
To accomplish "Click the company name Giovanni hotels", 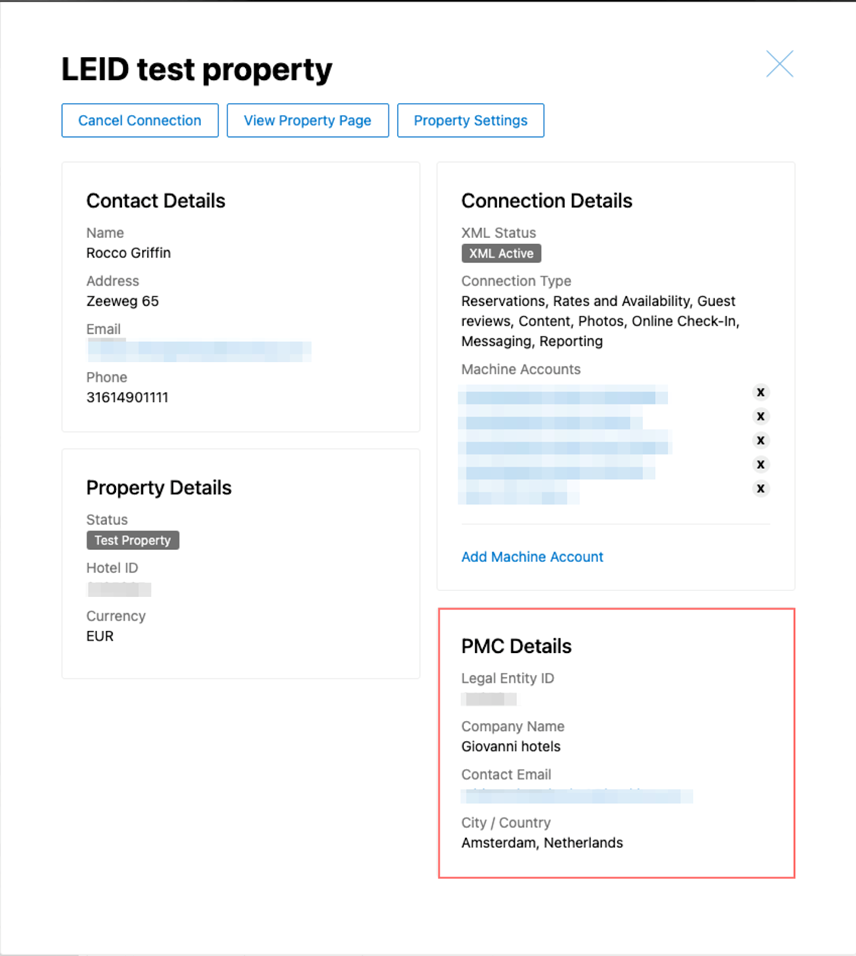I will [x=511, y=746].
